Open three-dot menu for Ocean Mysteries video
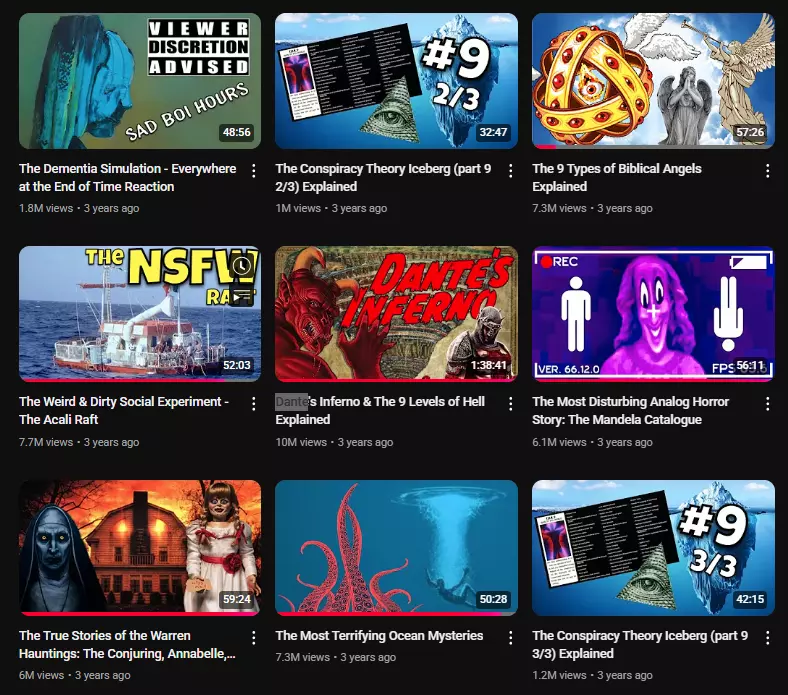This screenshot has height=695, width=788. pyautogui.click(x=511, y=638)
